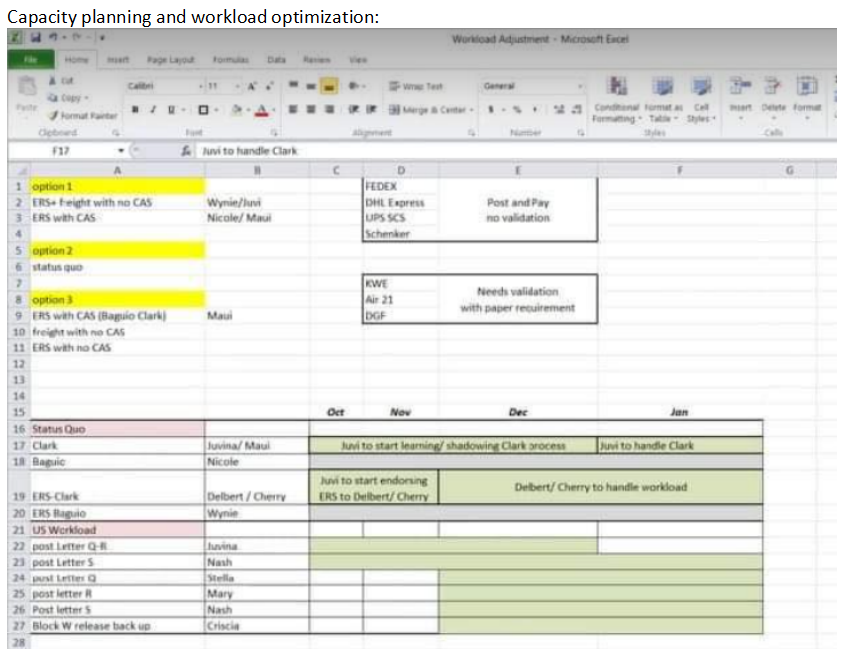Increase font size with the large A icon
Screen dimensions: 842x657
(x=251, y=86)
